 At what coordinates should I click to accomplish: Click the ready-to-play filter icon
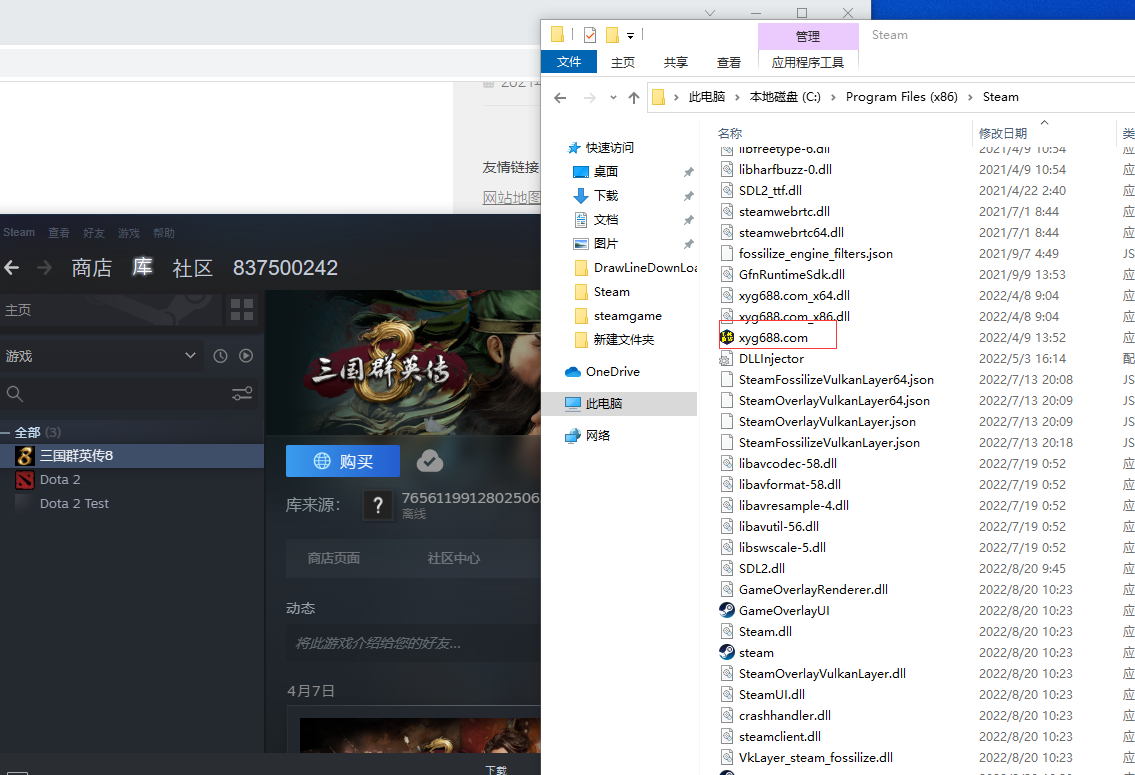pos(246,356)
